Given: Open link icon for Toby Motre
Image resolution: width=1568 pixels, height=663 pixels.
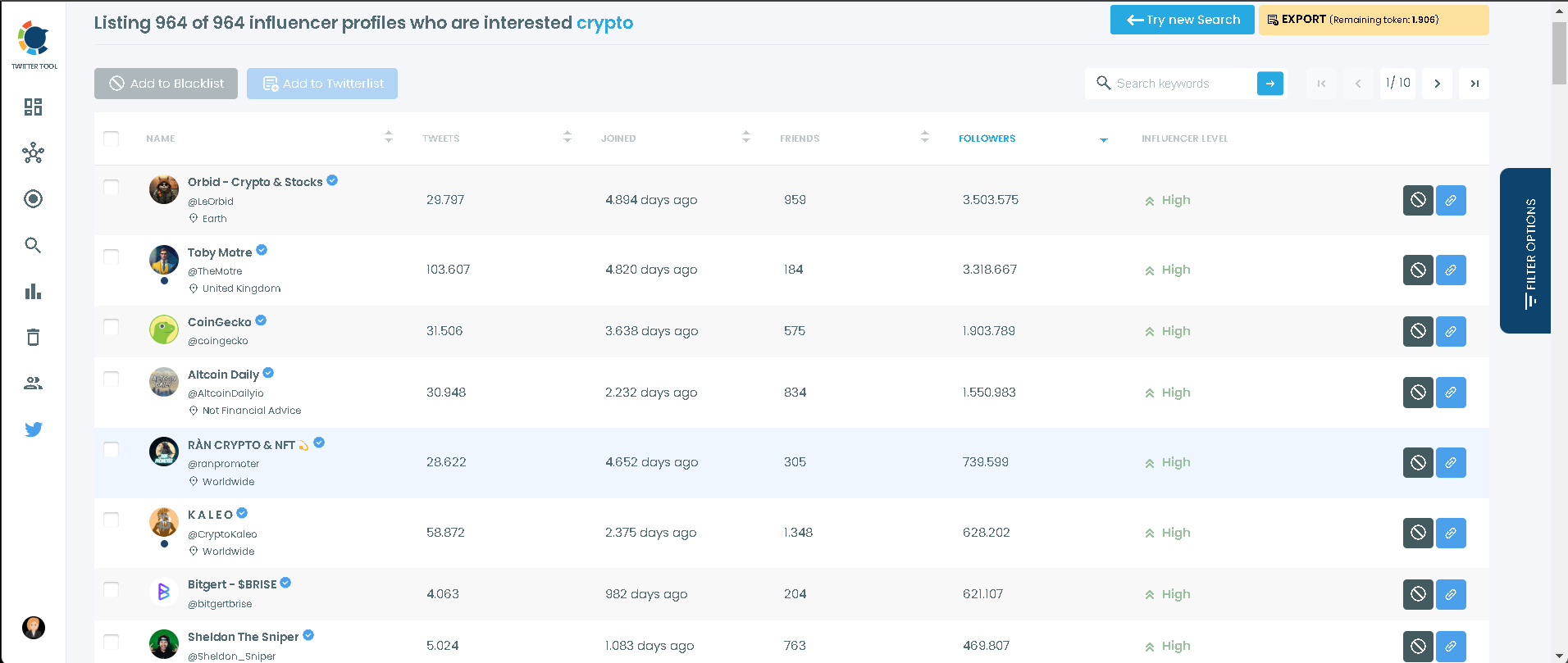Looking at the screenshot, I should [1451, 270].
